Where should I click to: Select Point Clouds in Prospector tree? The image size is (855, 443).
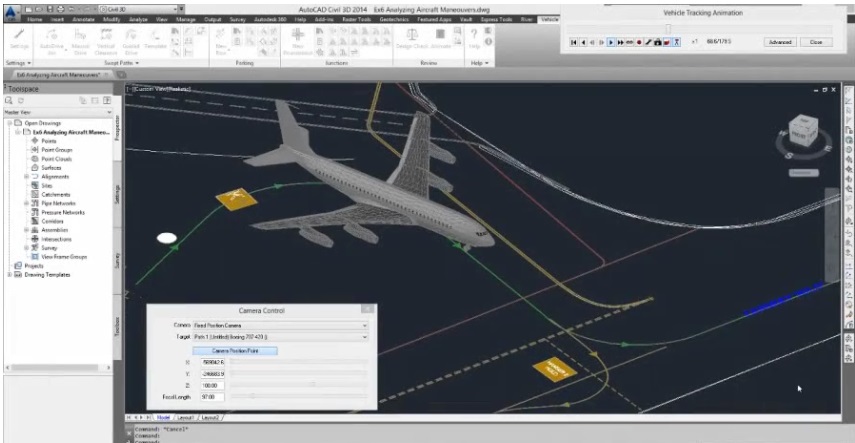[56, 159]
